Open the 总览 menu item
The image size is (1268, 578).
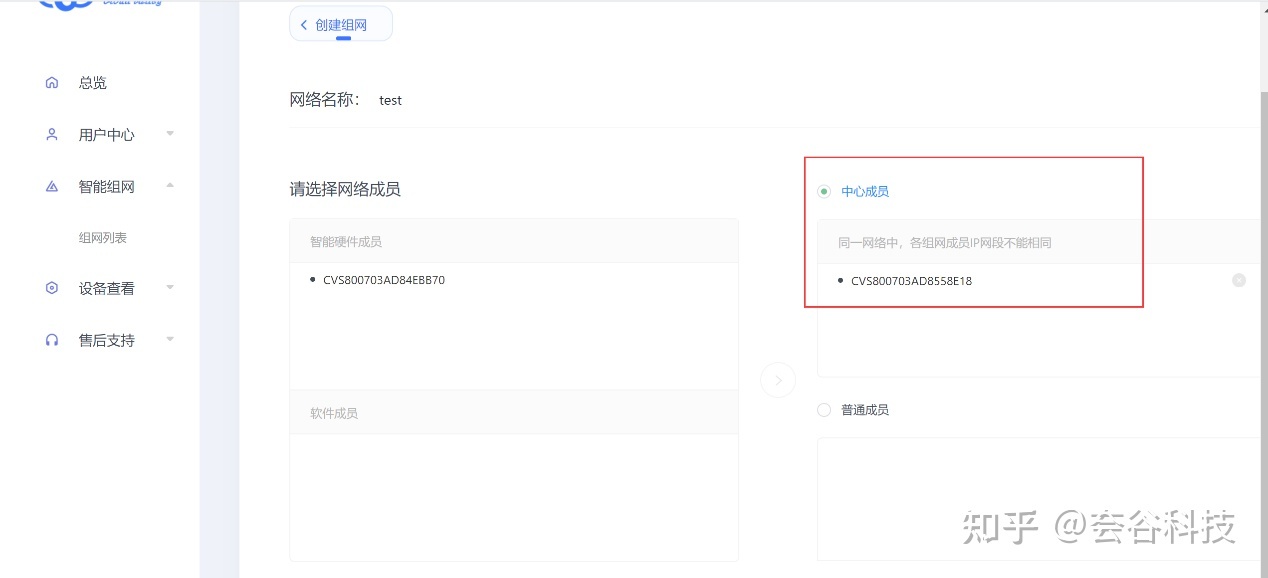click(93, 83)
